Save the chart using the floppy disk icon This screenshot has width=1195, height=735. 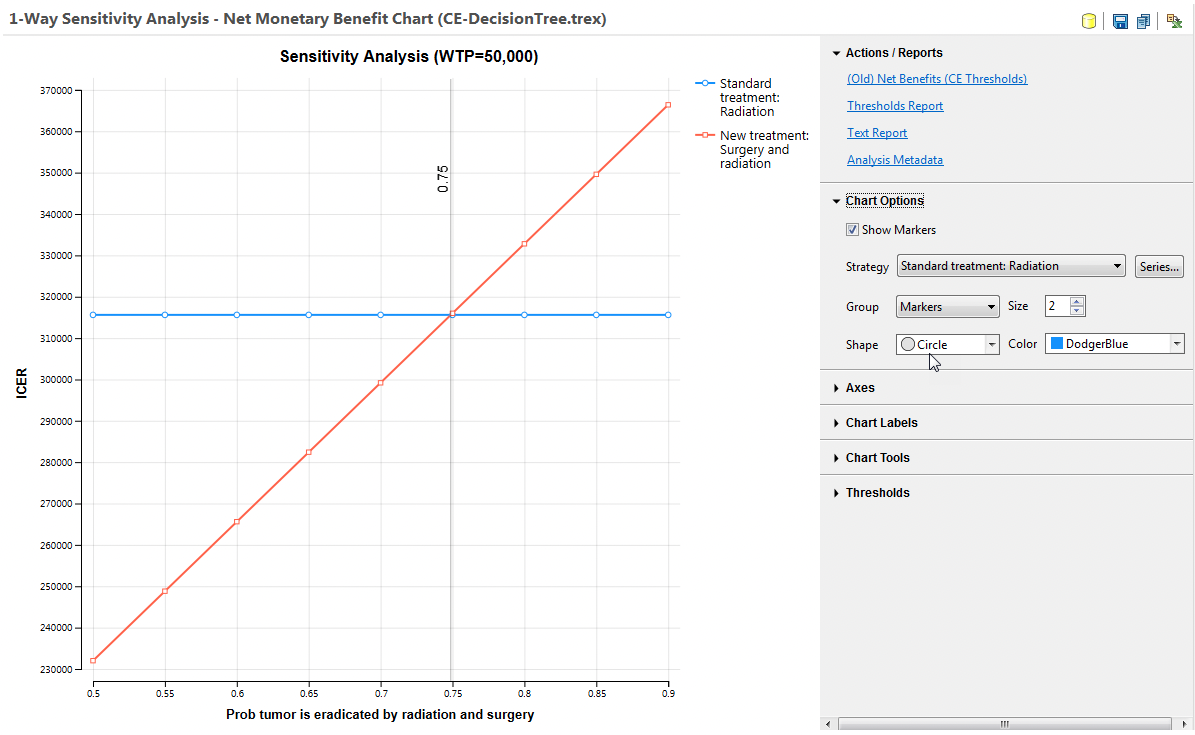pos(1120,20)
